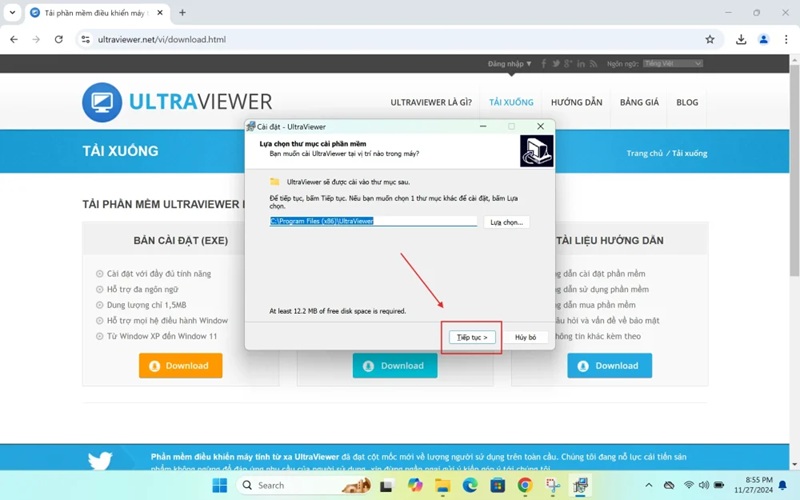Image resolution: width=800 pixels, height=500 pixels.
Task: Click the orange Download button
Action: 181,366
